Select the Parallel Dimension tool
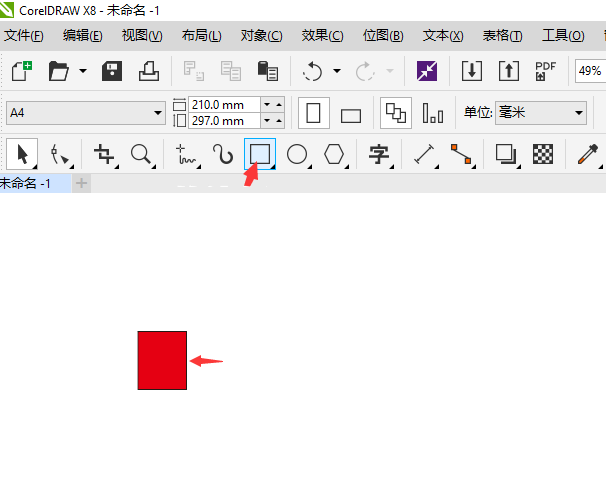This screenshot has width=606, height=480. 425,154
